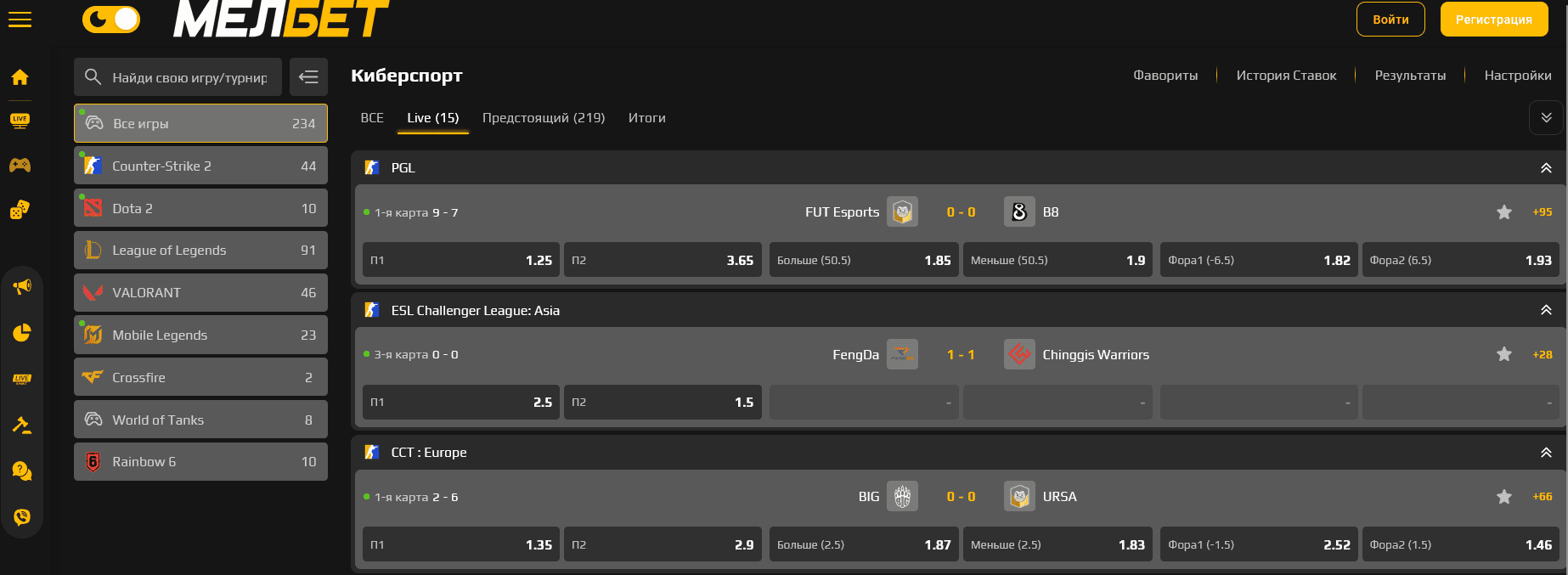The width and height of the screenshot is (1568, 575).
Task: Collapse the ESL Challenger League: Asia section
Action: coord(1546,310)
